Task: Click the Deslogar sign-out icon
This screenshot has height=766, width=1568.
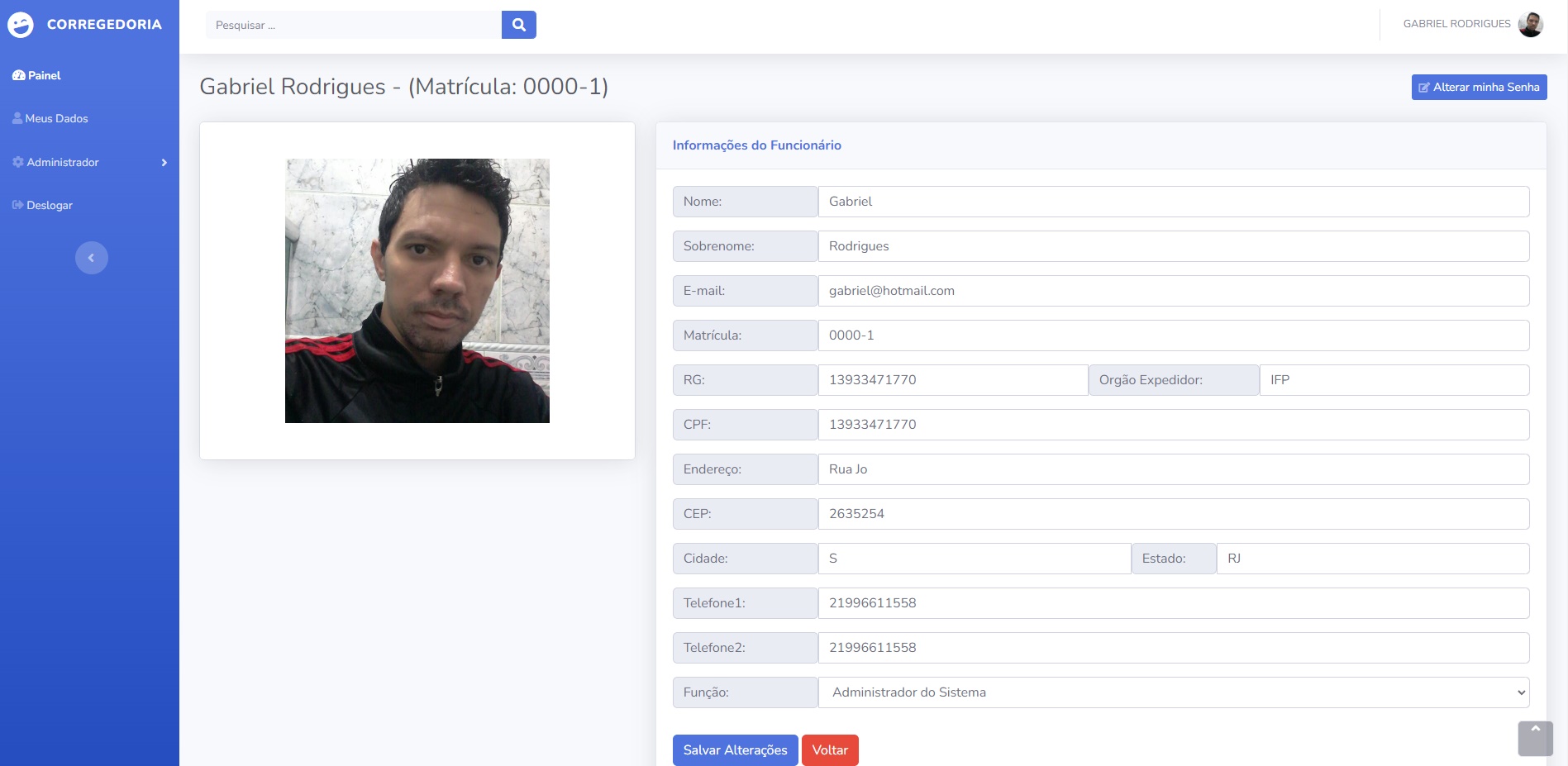Action: pos(17,205)
